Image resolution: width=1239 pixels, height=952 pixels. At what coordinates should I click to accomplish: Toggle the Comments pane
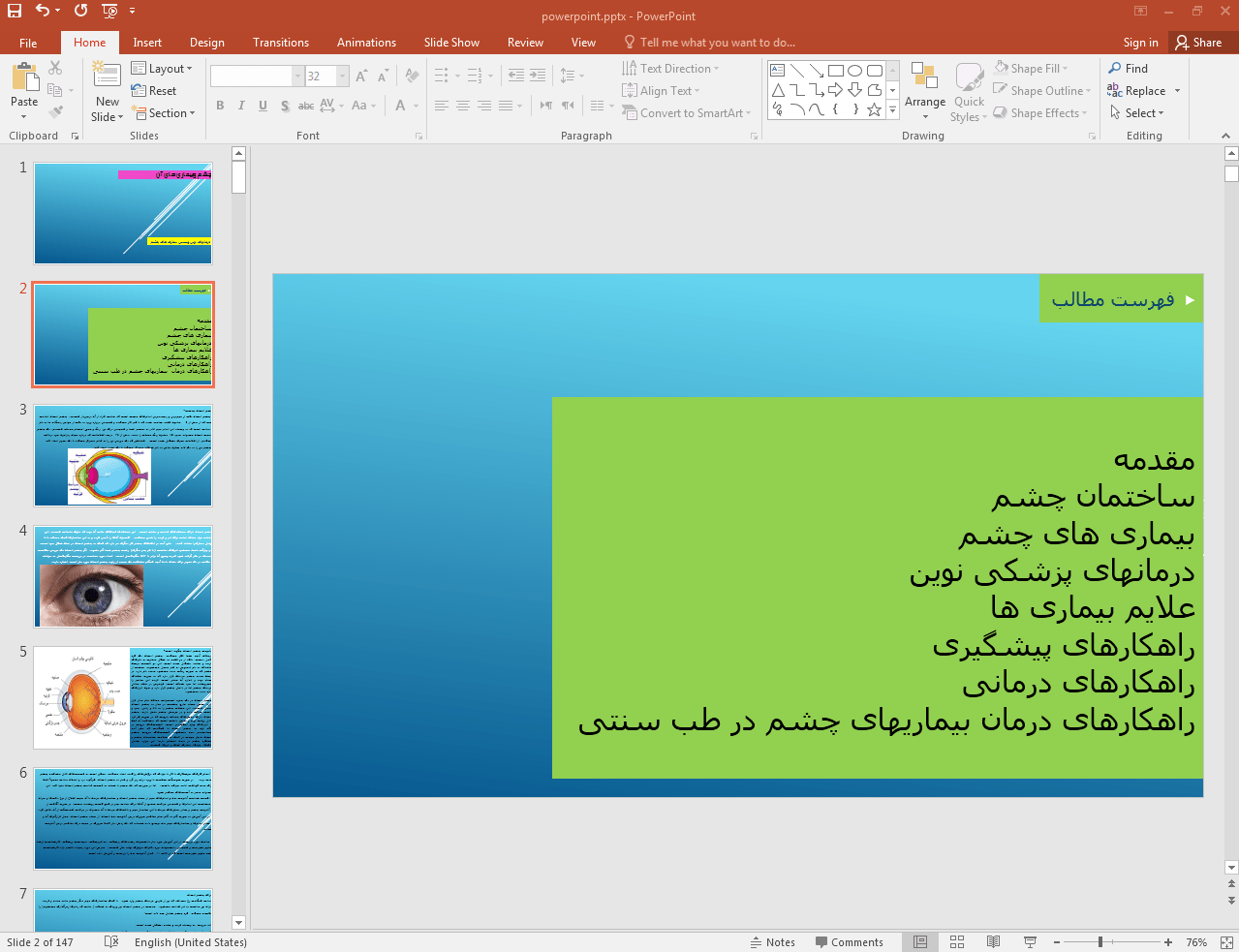pyautogui.click(x=849, y=942)
